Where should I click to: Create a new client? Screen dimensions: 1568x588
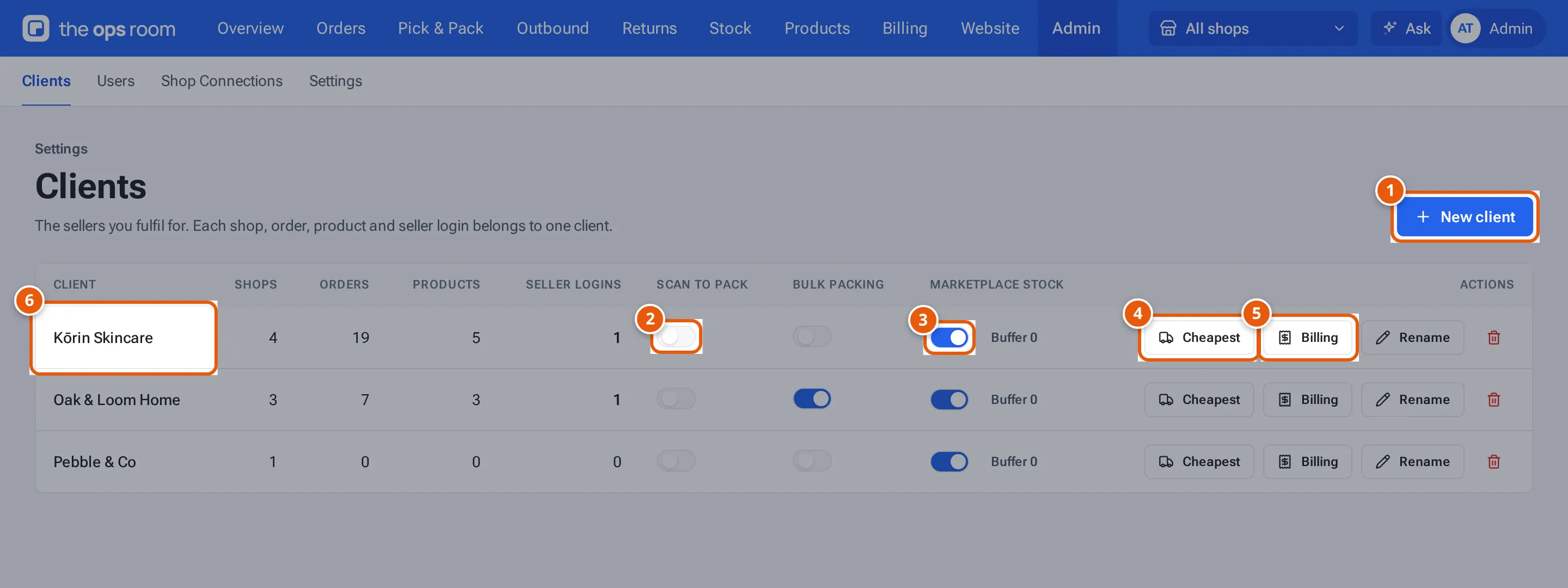1465,217
